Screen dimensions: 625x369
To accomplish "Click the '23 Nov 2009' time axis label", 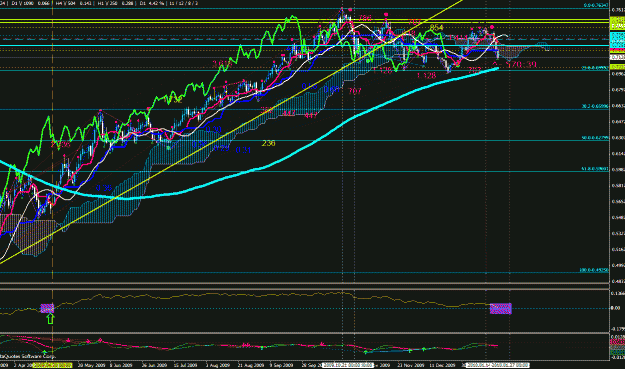I will point(411,365).
